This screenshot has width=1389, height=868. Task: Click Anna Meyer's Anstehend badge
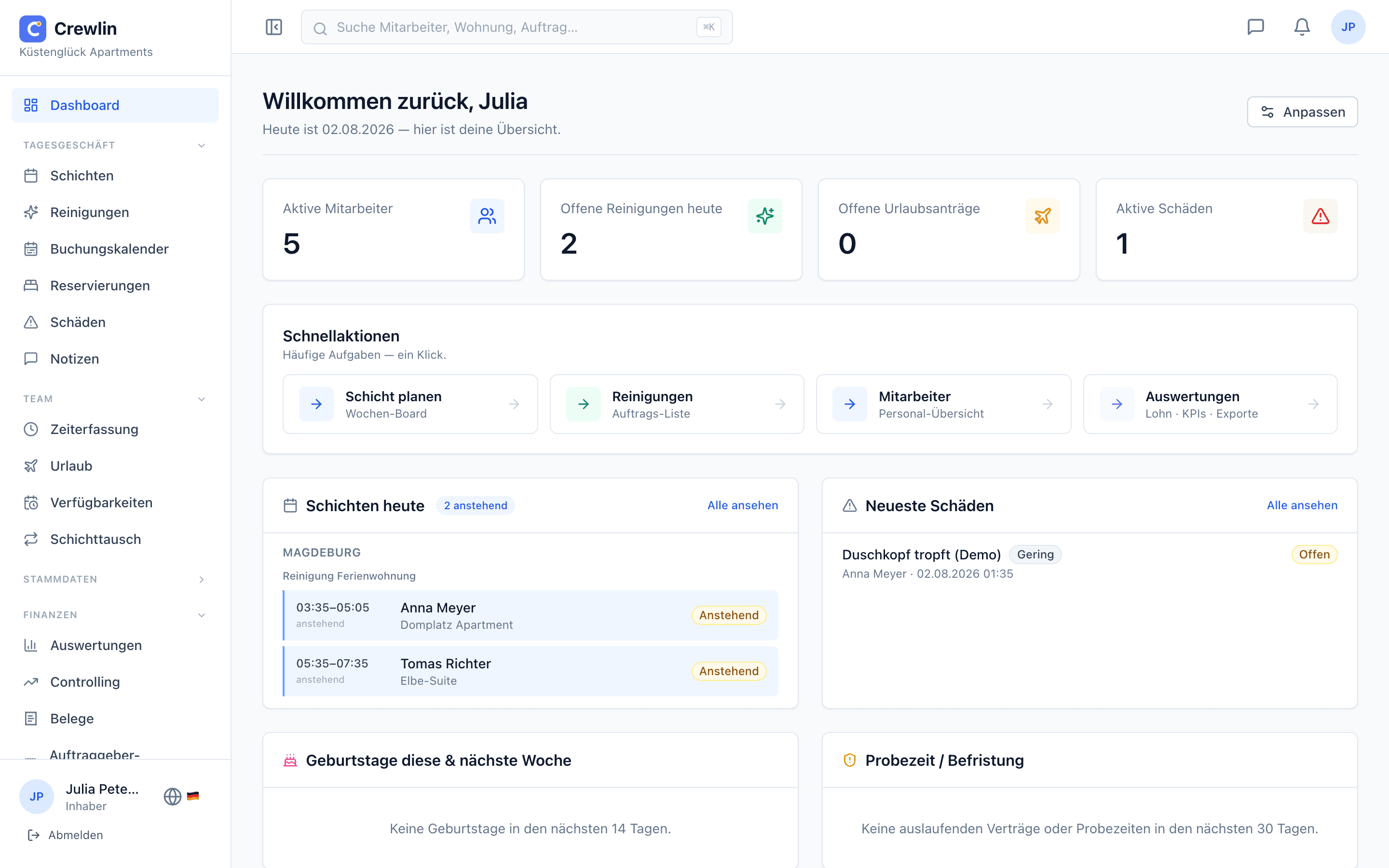pos(728,615)
